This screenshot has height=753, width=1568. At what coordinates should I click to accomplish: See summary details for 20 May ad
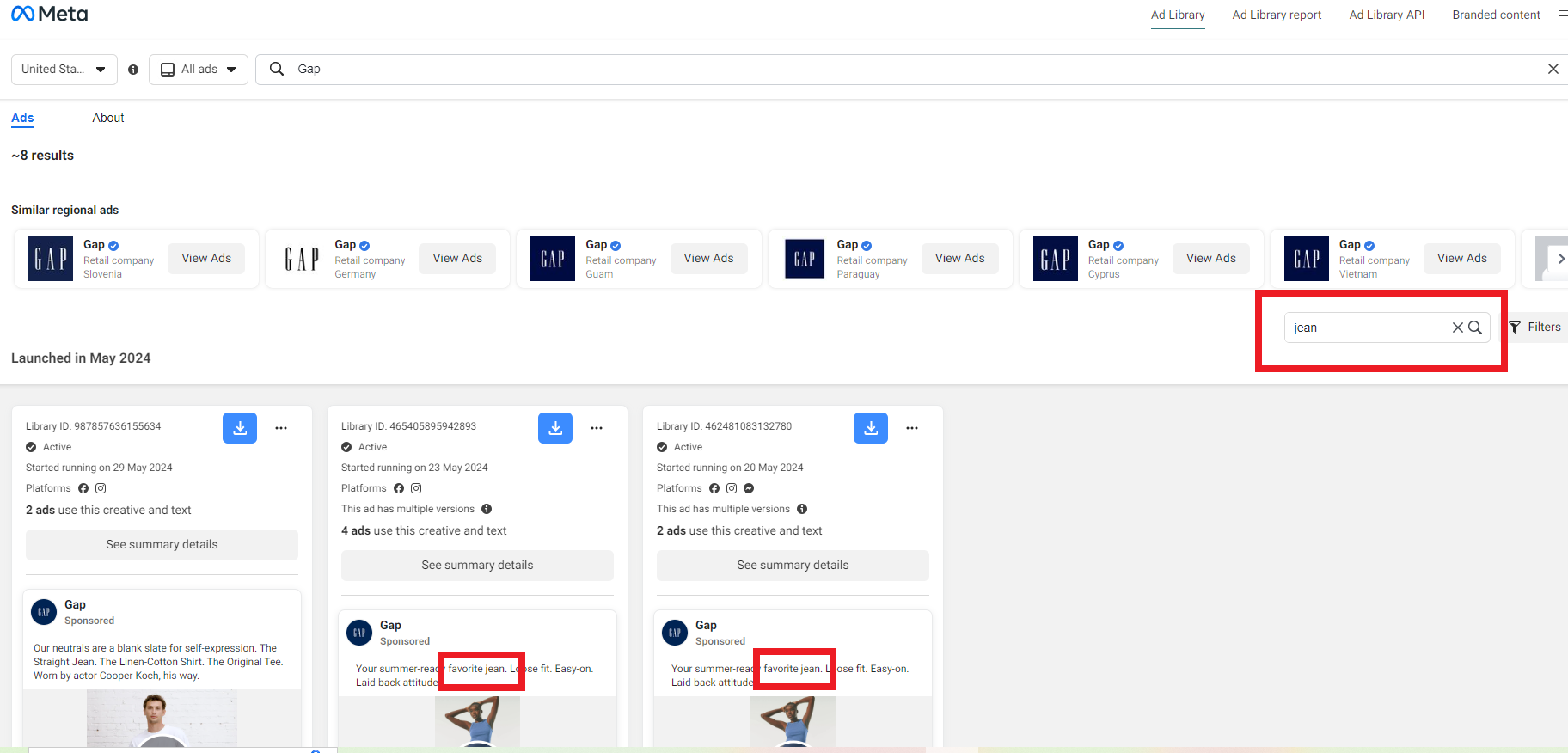(x=793, y=566)
